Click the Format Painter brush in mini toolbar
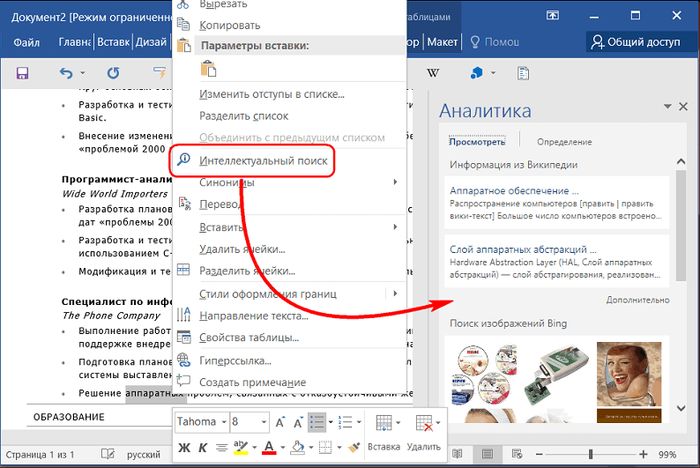Viewport: 700px width, 468px height. [x=354, y=446]
